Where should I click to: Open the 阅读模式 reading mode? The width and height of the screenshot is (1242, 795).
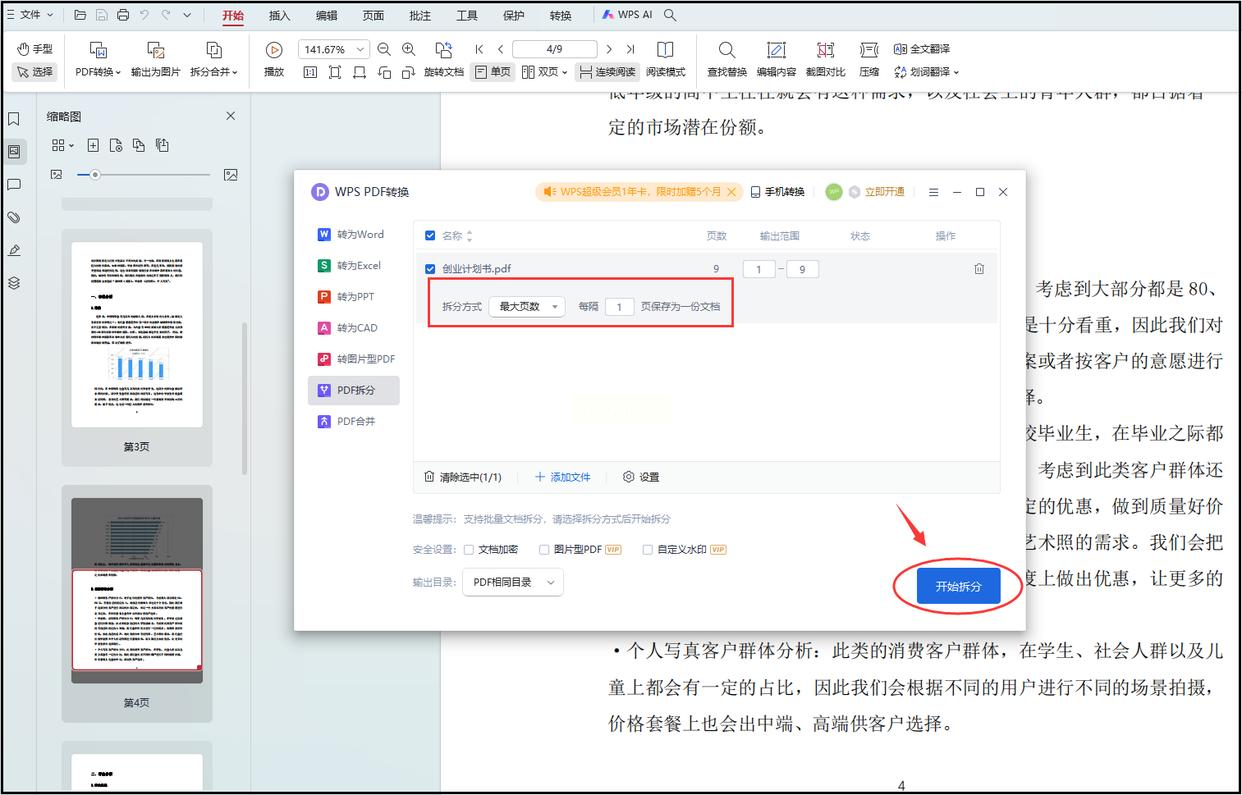pyautogui.click(x=665, y=50)
